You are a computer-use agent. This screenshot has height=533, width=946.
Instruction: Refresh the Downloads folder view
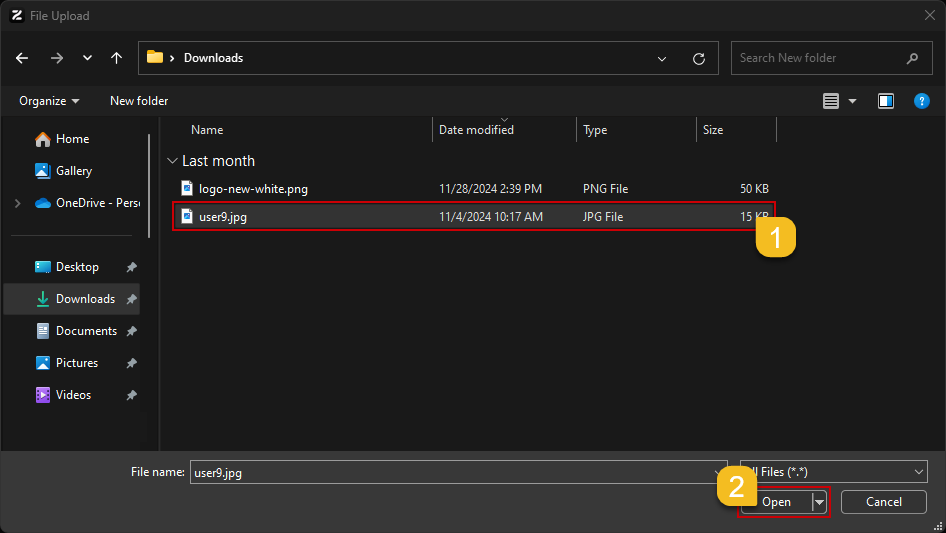[x=699, y=58]
